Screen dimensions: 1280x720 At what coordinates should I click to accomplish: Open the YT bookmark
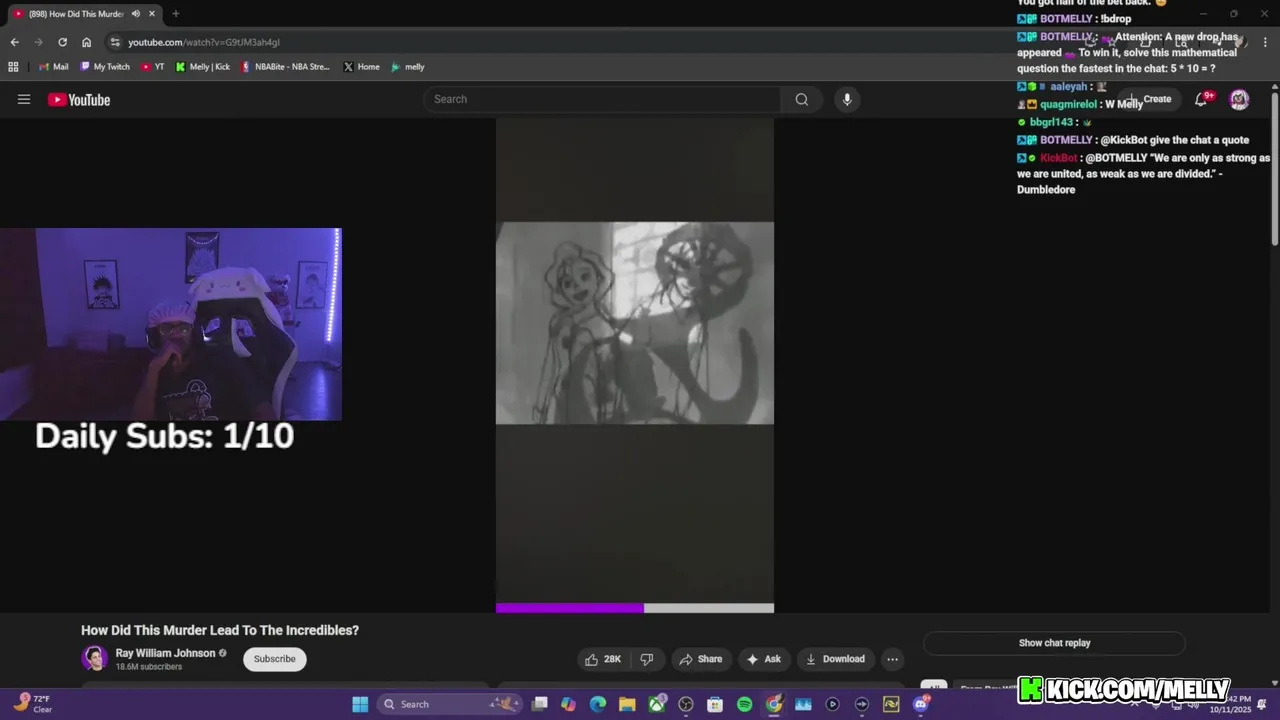point(153,67)
